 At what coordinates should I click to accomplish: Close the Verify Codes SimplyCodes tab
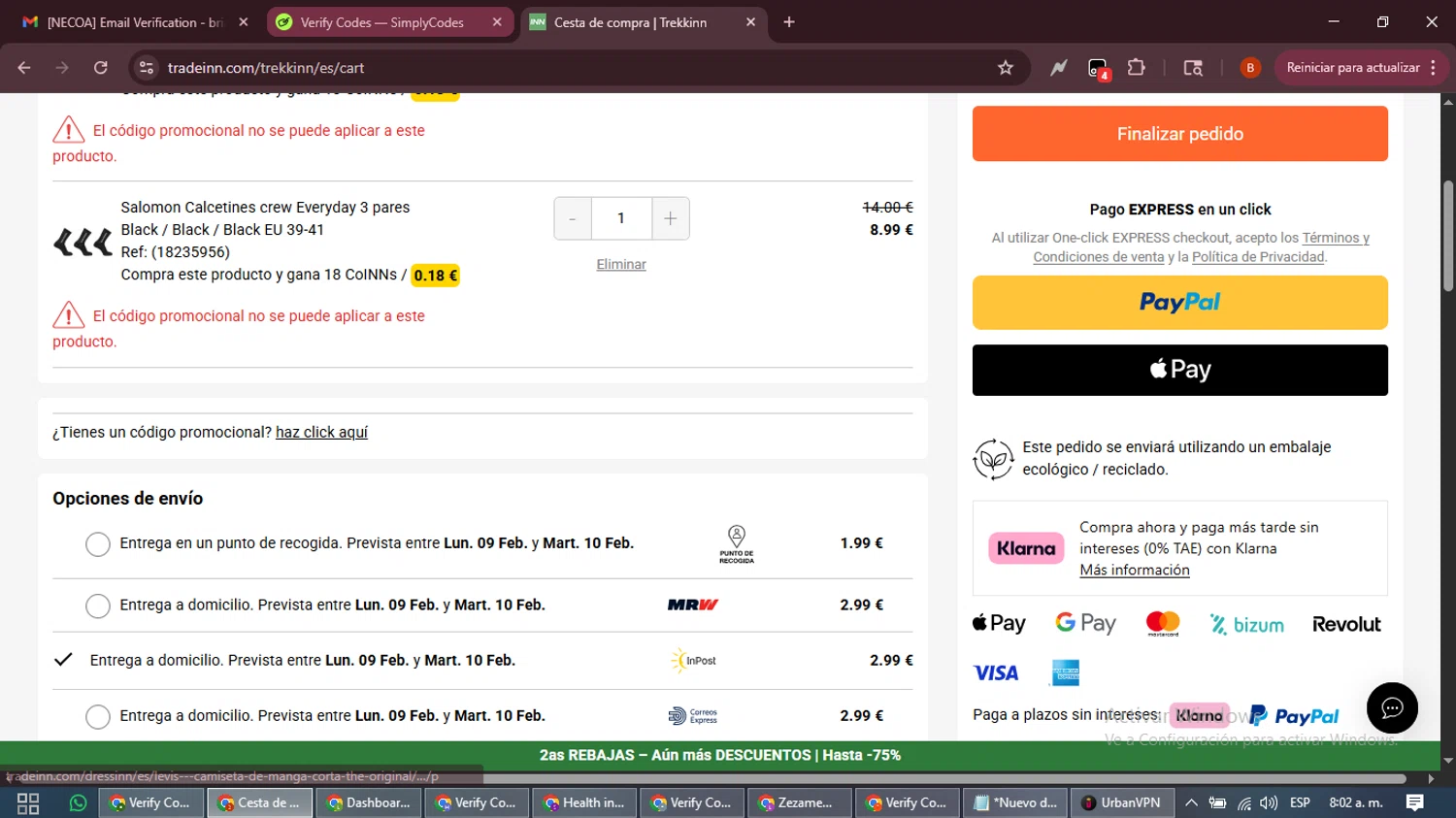497,22
